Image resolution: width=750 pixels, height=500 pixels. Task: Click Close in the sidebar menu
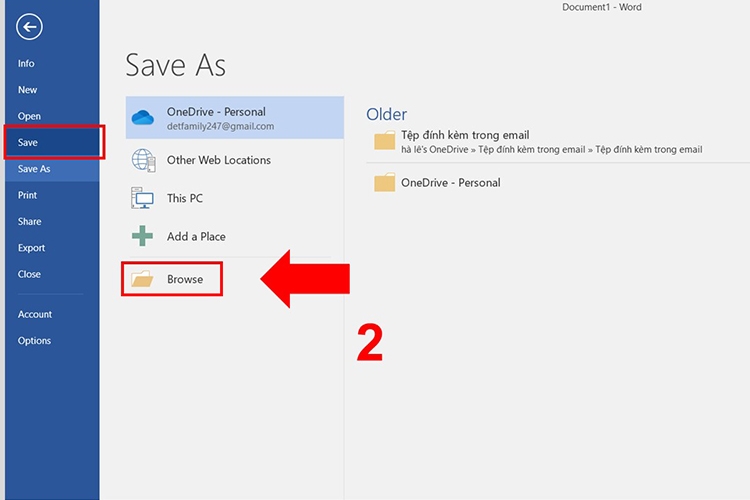pos(52,274)
